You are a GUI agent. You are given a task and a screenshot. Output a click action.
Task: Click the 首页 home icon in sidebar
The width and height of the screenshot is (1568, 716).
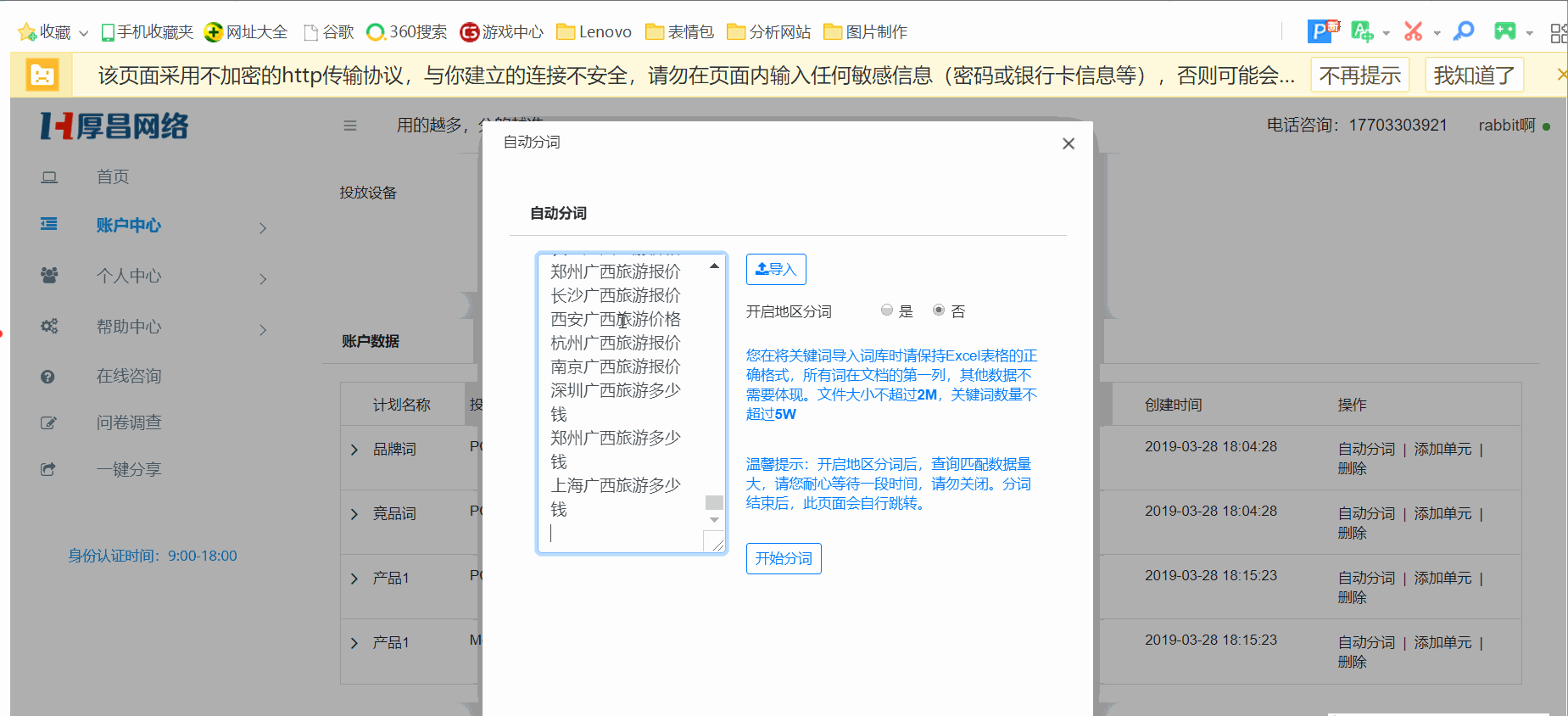(x=49, y=177)
